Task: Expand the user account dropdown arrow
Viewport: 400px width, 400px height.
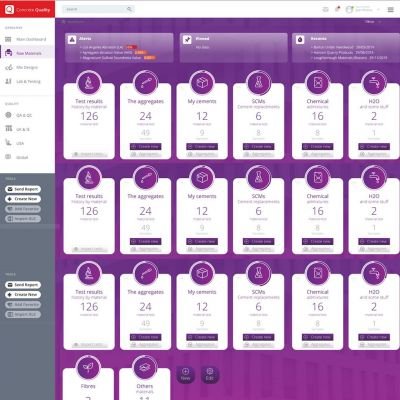Action: 378,9
